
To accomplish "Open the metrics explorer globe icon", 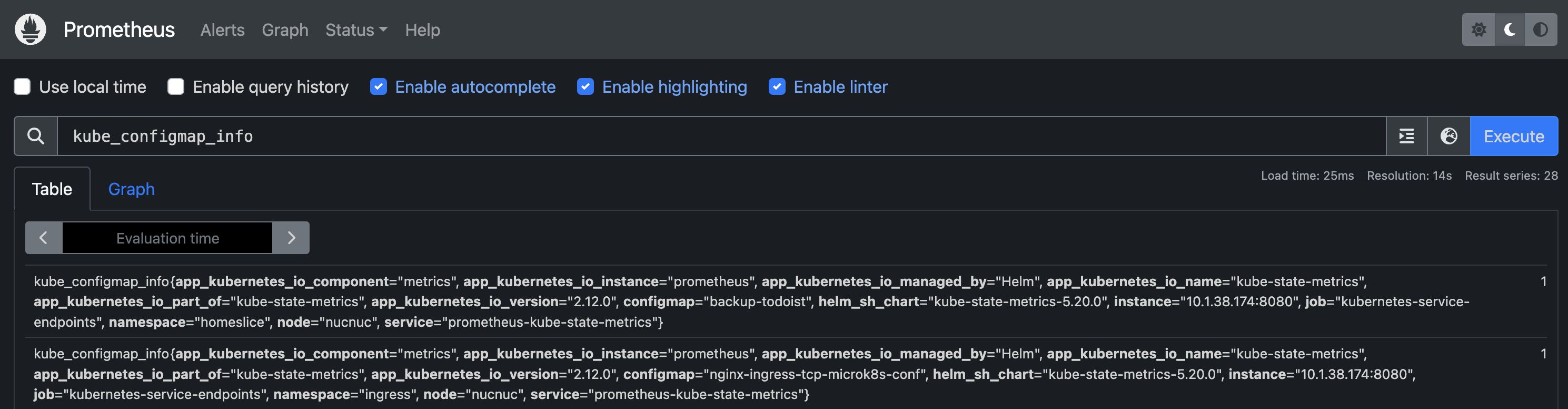I will point(1448,136).
